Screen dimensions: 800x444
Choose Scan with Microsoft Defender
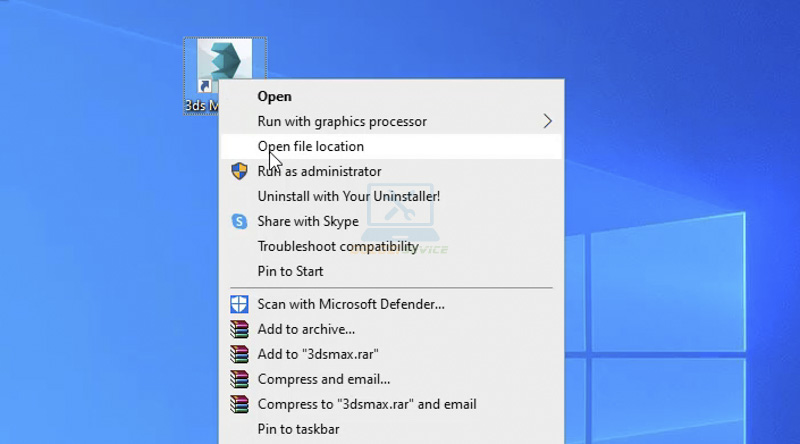pos(351,304)
